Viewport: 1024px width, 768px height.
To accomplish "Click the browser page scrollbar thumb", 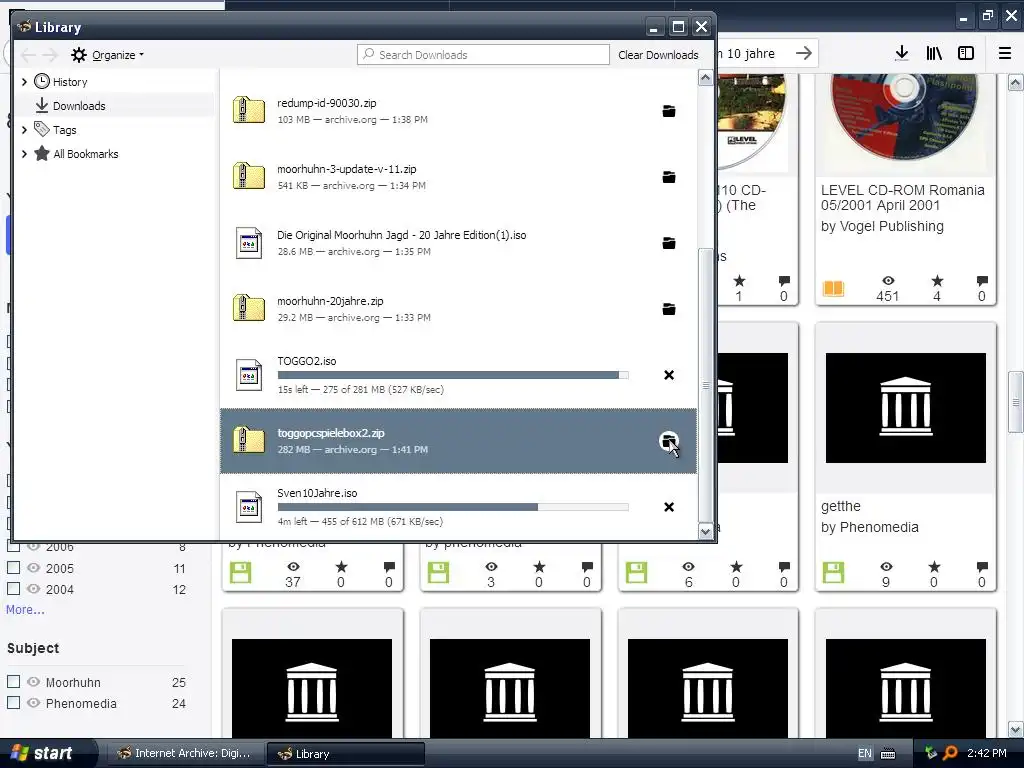I will pos(1016,402).
